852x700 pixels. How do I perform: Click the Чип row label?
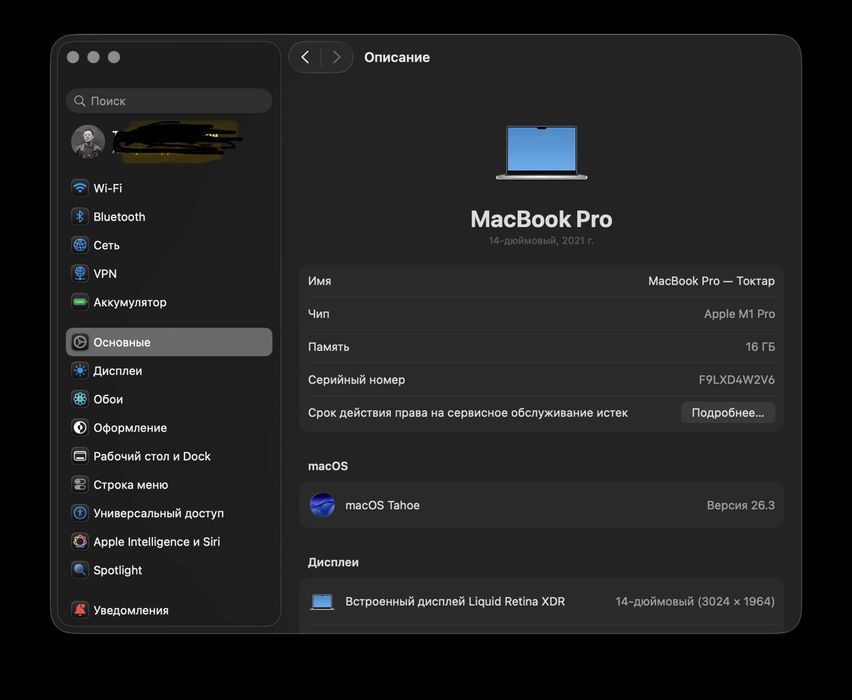(318, 314)
